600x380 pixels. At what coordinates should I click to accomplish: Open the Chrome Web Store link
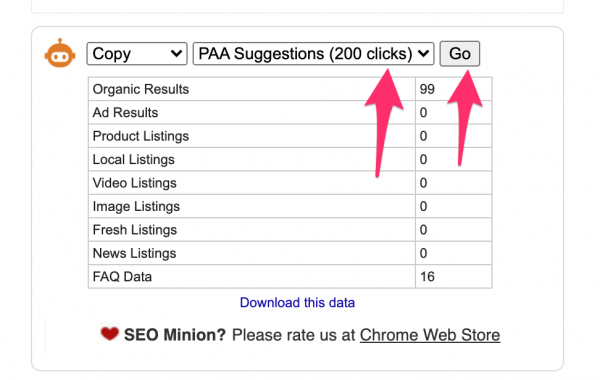(x=430, y=335)
